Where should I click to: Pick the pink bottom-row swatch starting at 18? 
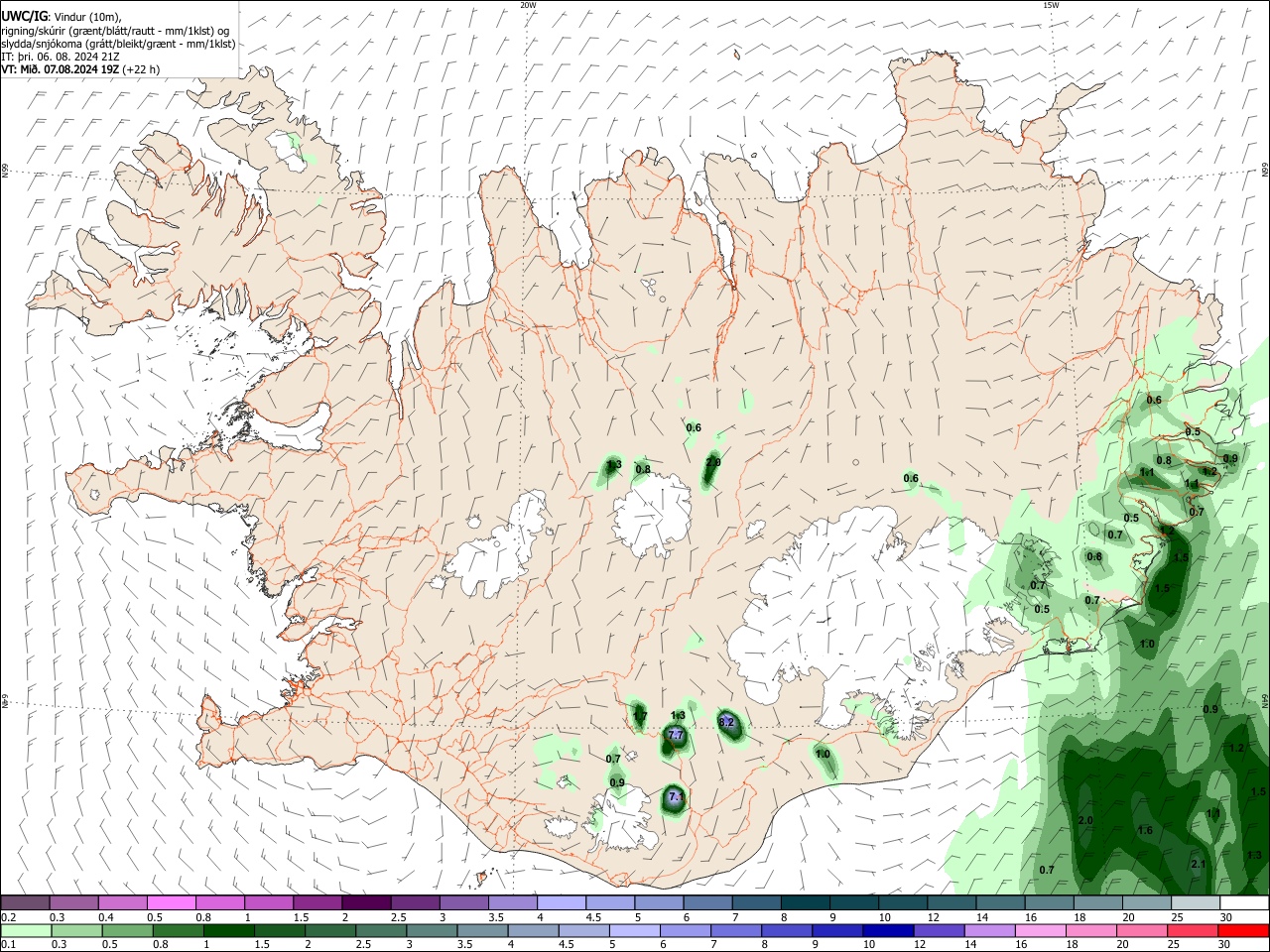(x=1091, y=931)
